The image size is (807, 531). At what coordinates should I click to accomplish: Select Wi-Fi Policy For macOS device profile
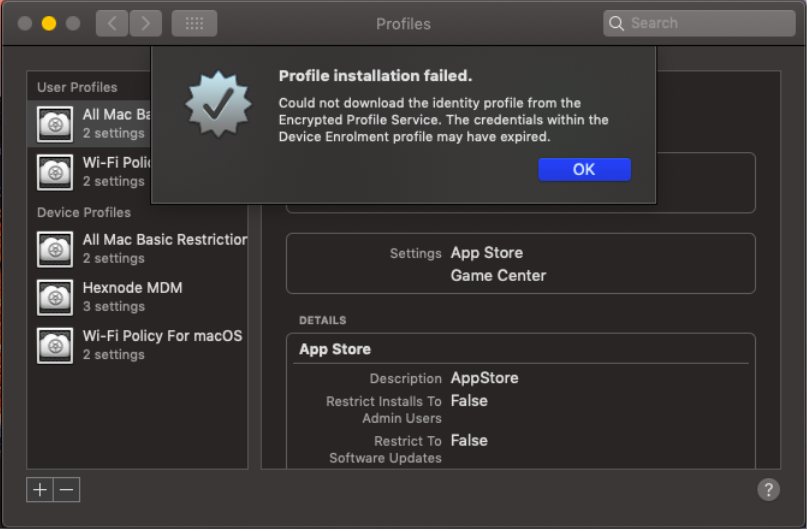pyautogui.click(x=137, y=345)
